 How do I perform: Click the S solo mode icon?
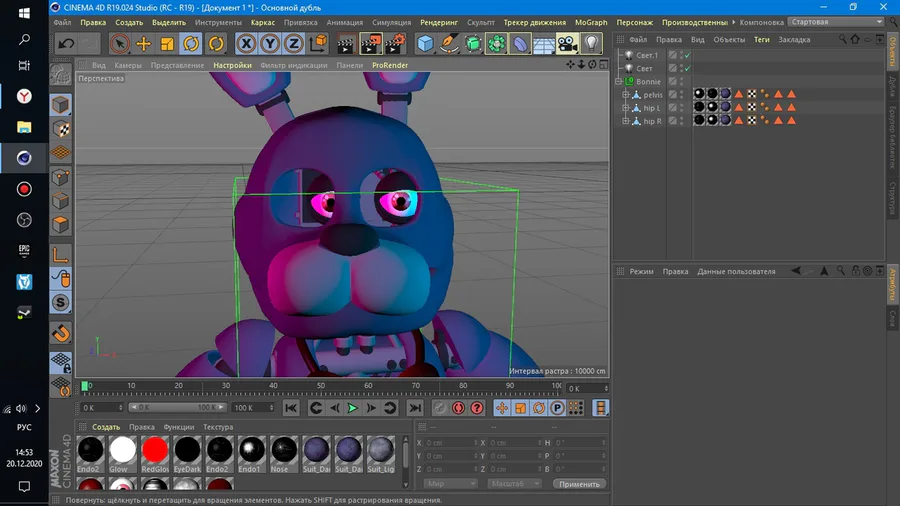[61, 302]
